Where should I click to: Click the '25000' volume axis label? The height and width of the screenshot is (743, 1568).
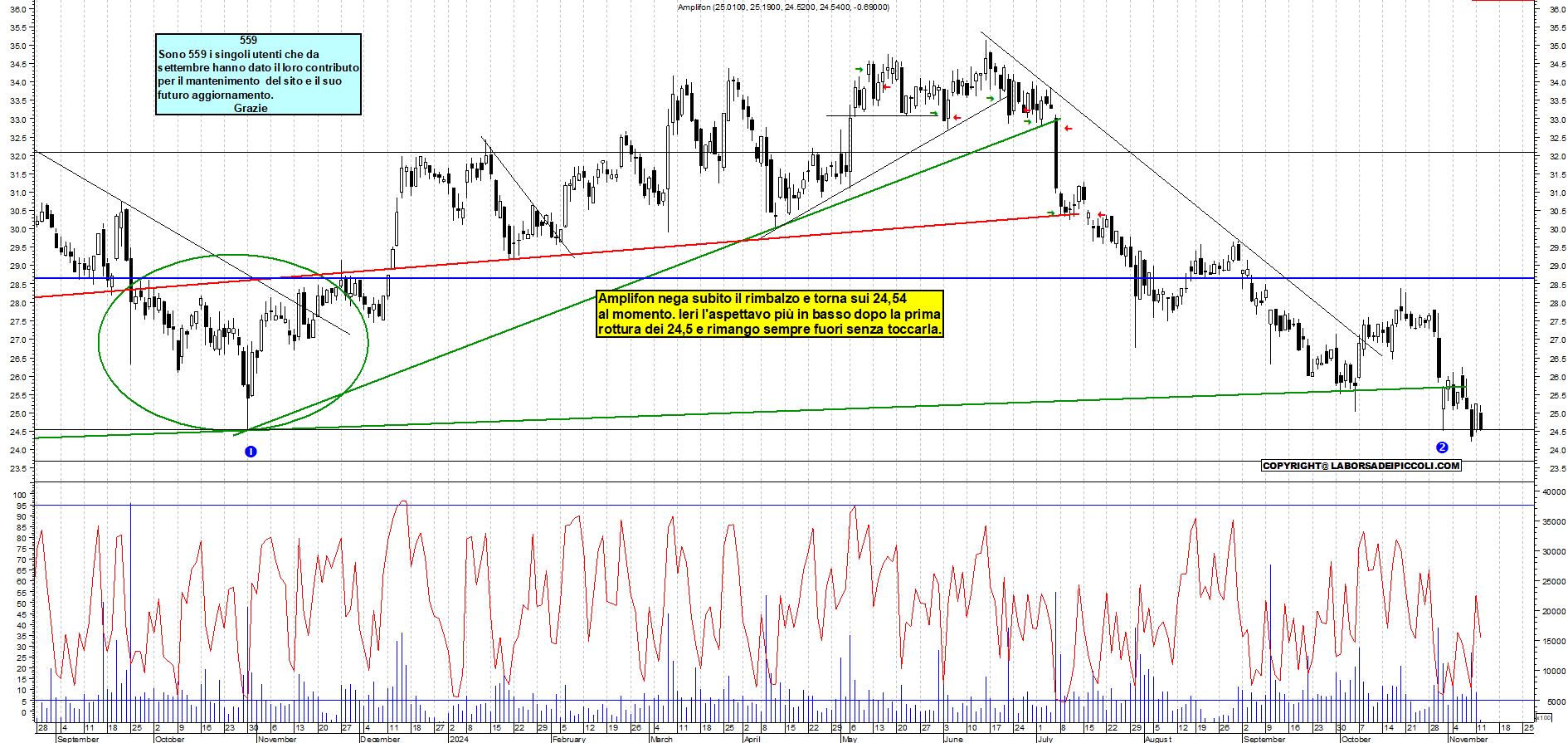tap(1554, 582)
